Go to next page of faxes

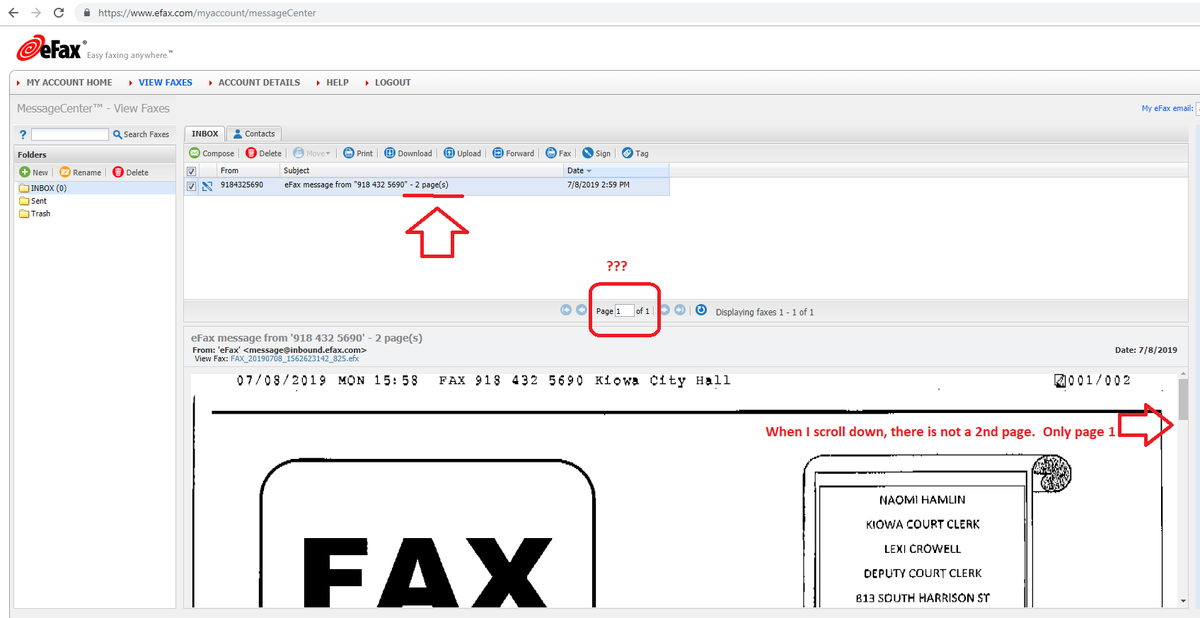tap(664, 311)
